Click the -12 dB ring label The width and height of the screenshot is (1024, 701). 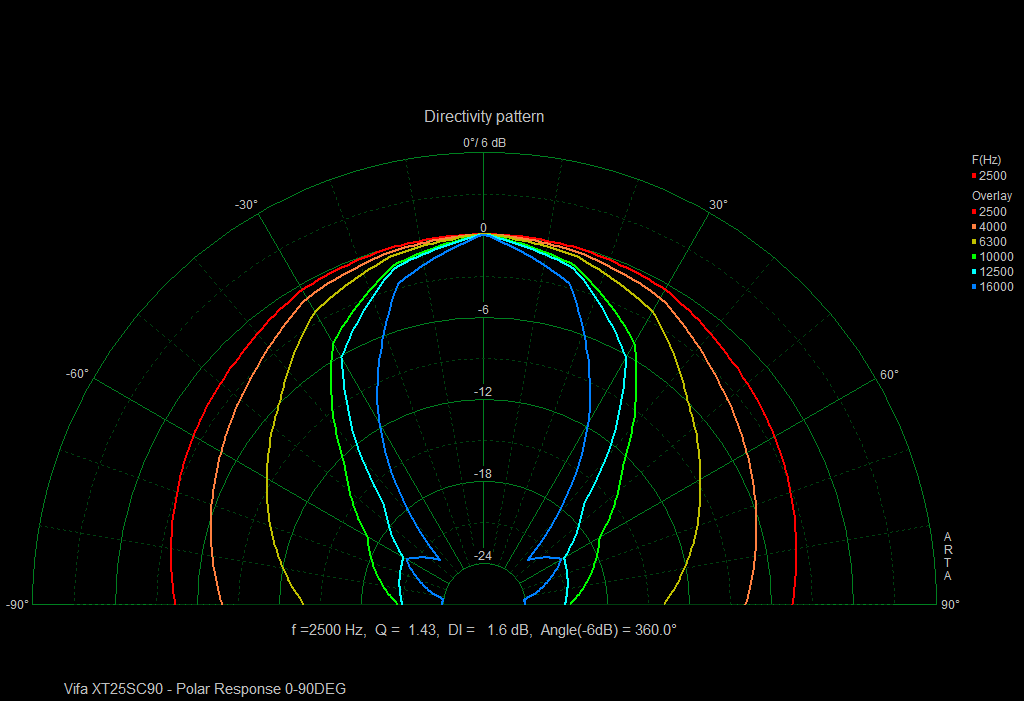click(x=483, y=392)
